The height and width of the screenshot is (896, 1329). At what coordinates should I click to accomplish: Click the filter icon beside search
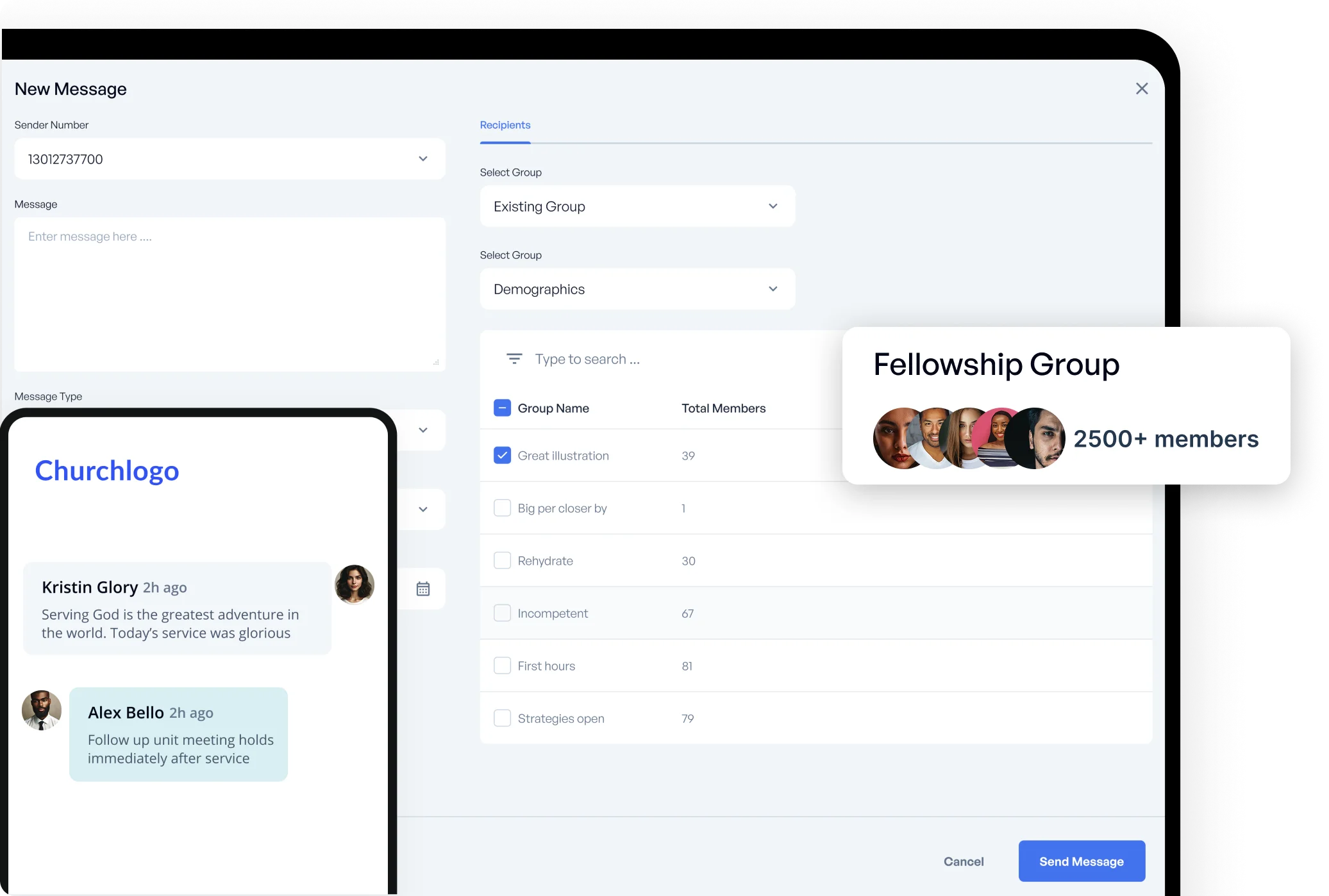click(514, 359)
